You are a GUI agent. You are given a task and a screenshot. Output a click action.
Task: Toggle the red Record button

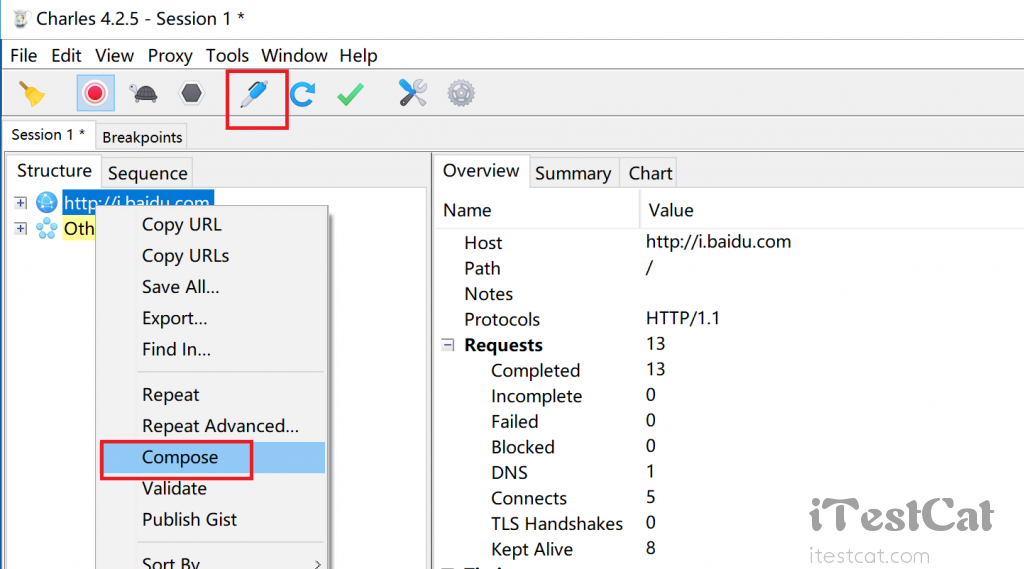point(95,93)
